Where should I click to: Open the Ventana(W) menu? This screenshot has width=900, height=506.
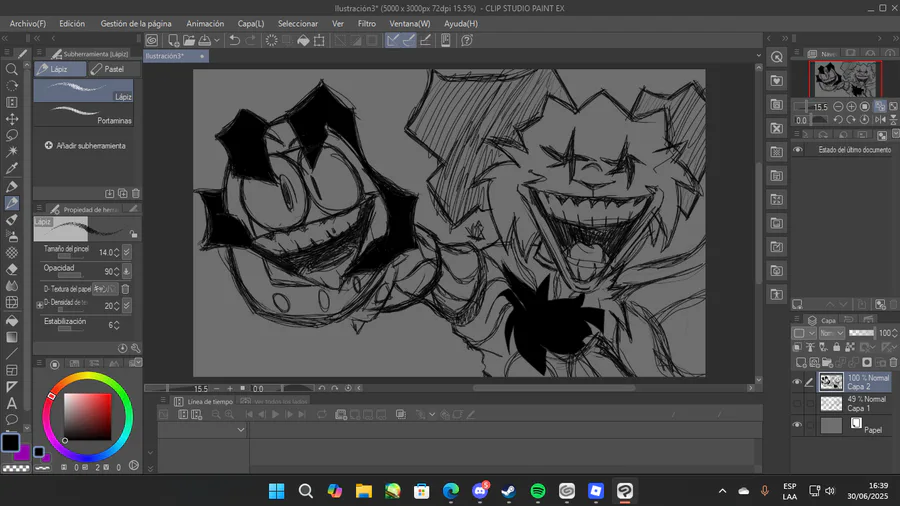409,24
